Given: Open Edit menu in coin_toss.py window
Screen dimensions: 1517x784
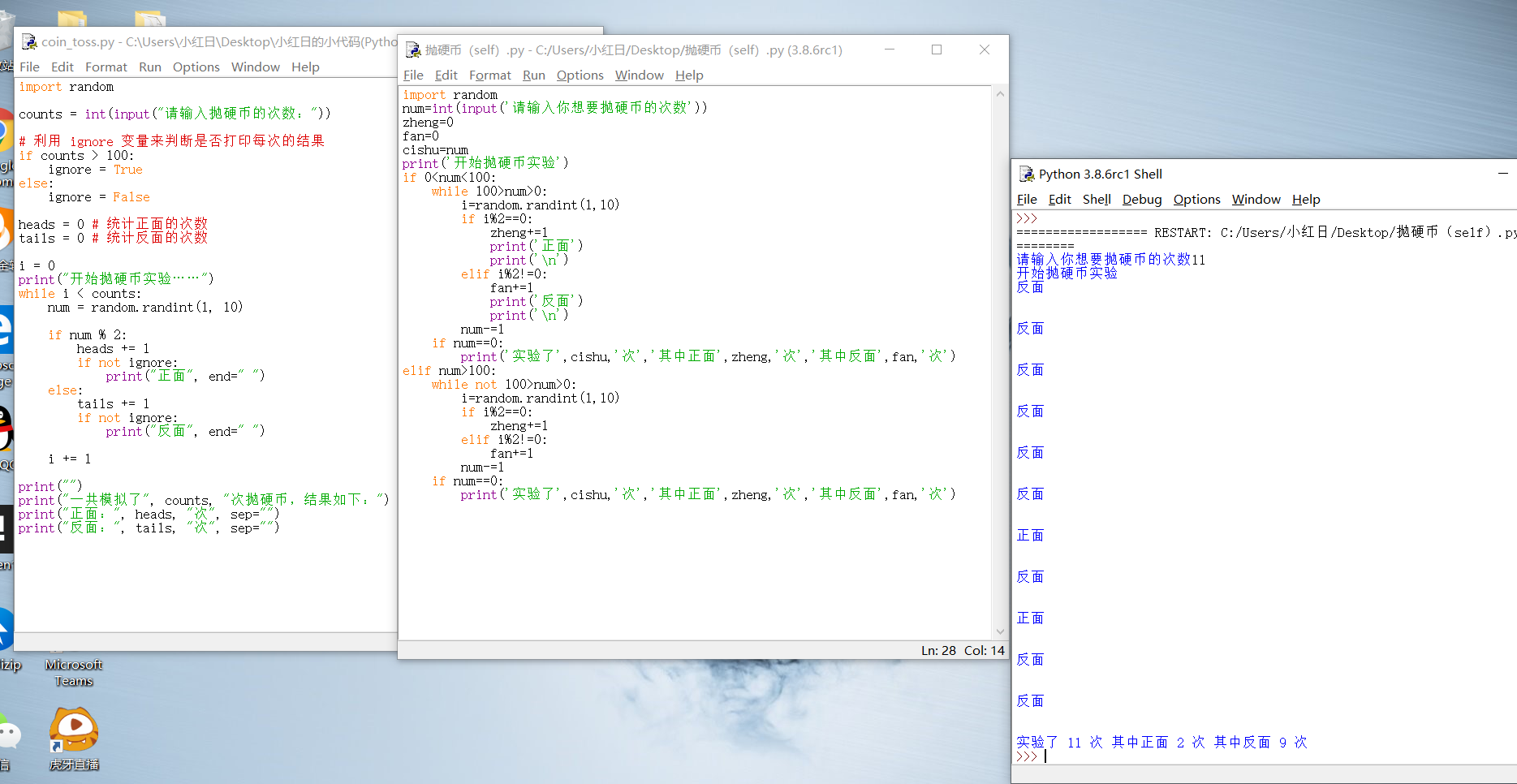Looking at the screenshot, I should pos(62,67).
